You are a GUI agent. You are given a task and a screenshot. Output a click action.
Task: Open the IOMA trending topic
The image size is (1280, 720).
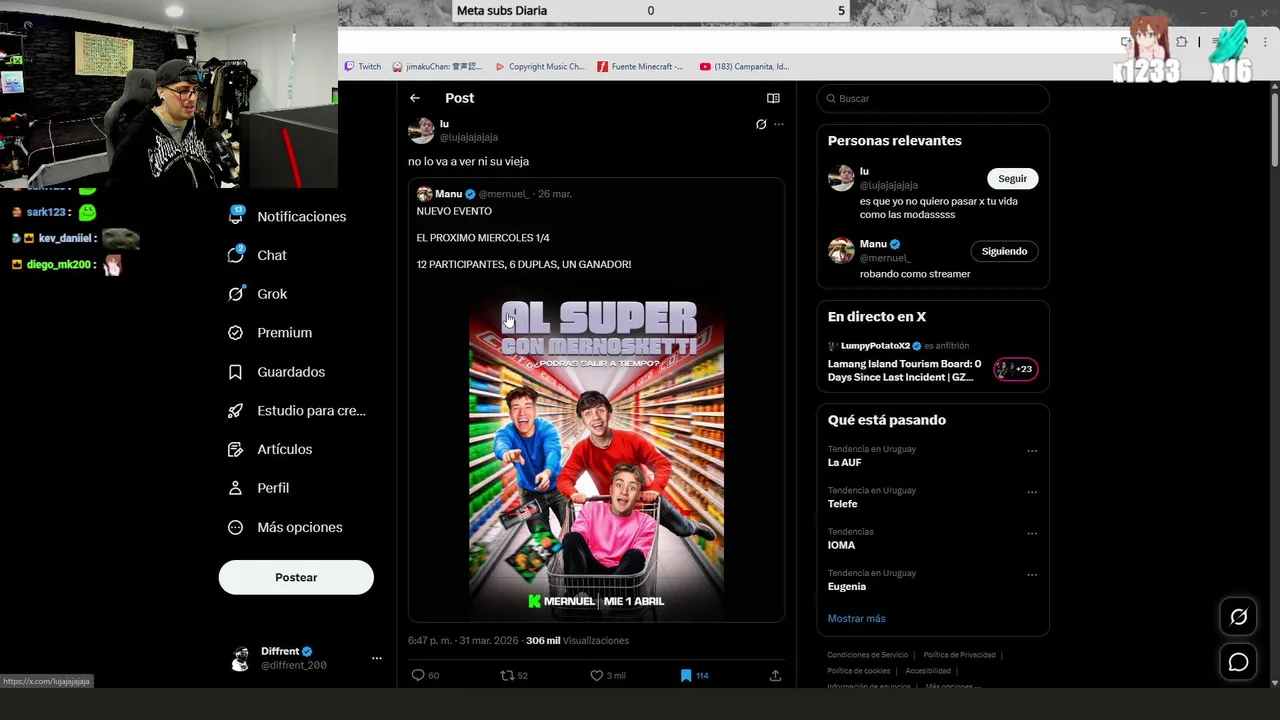[841, 545]
